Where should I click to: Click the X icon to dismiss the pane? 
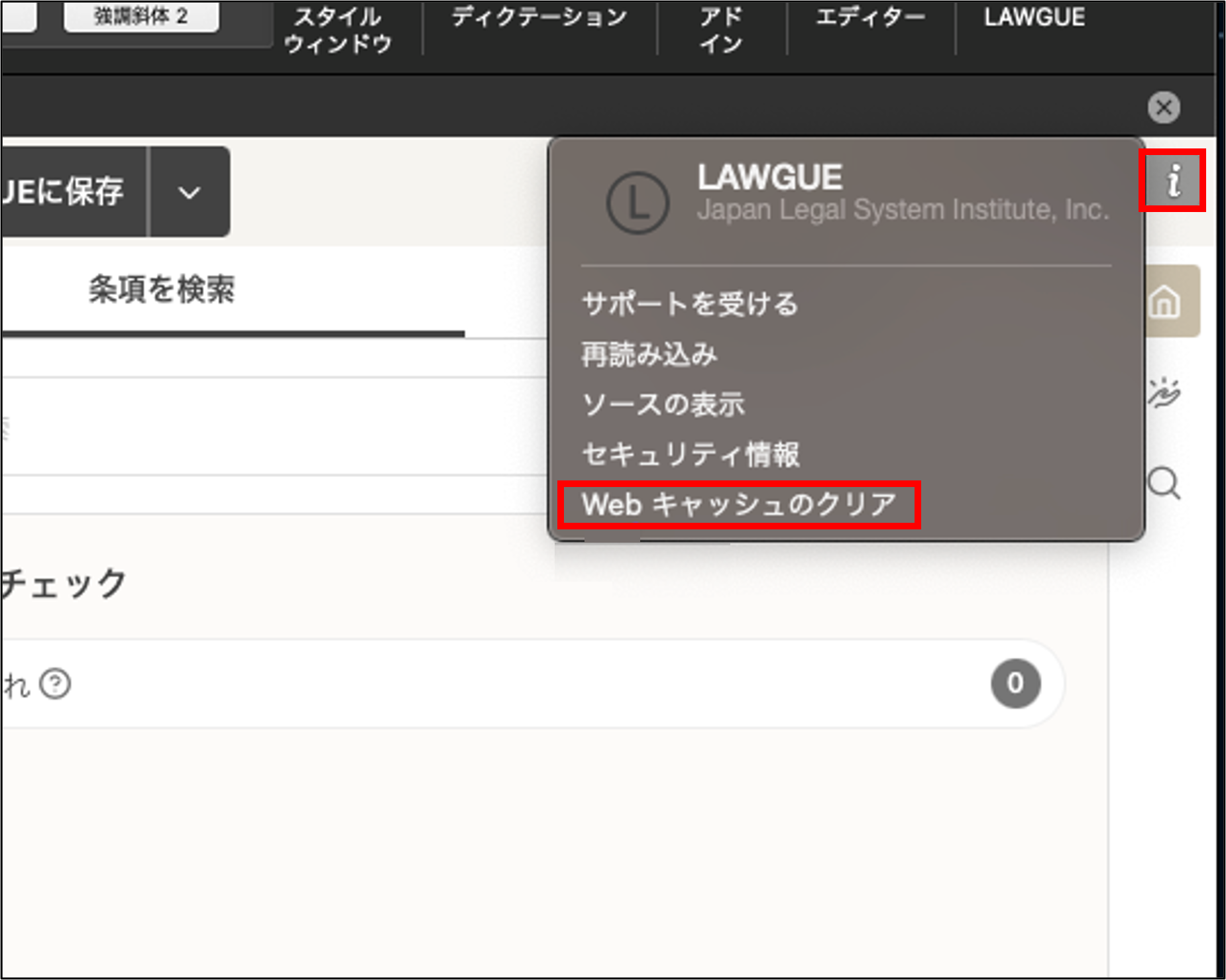[x=1164, y=107]
